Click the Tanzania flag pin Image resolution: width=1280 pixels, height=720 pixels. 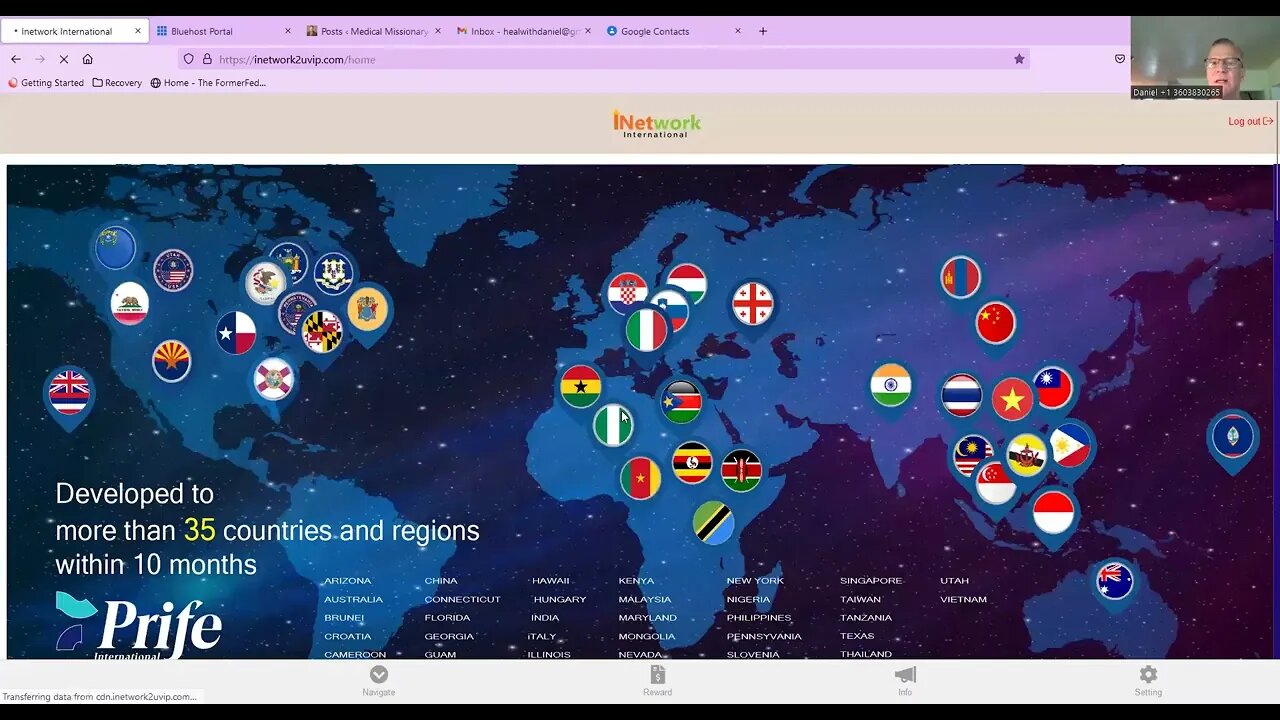(x=713, y=523)
